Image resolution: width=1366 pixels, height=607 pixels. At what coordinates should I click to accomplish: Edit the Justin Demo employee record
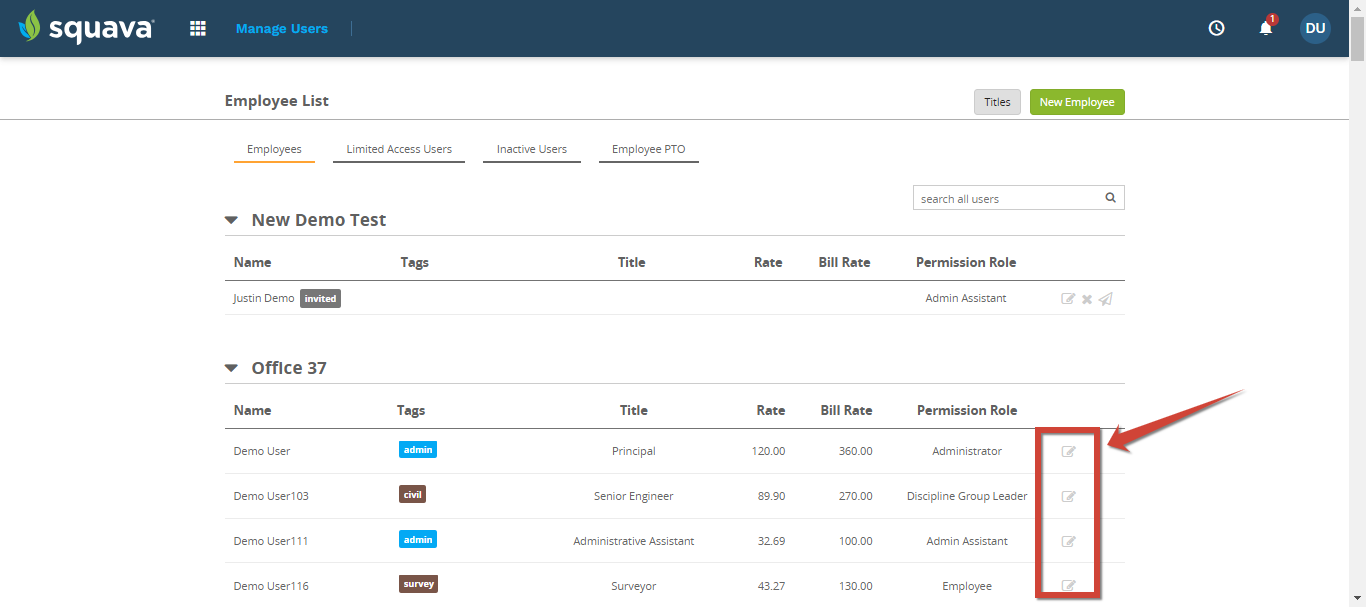[x=1068, y=299]
